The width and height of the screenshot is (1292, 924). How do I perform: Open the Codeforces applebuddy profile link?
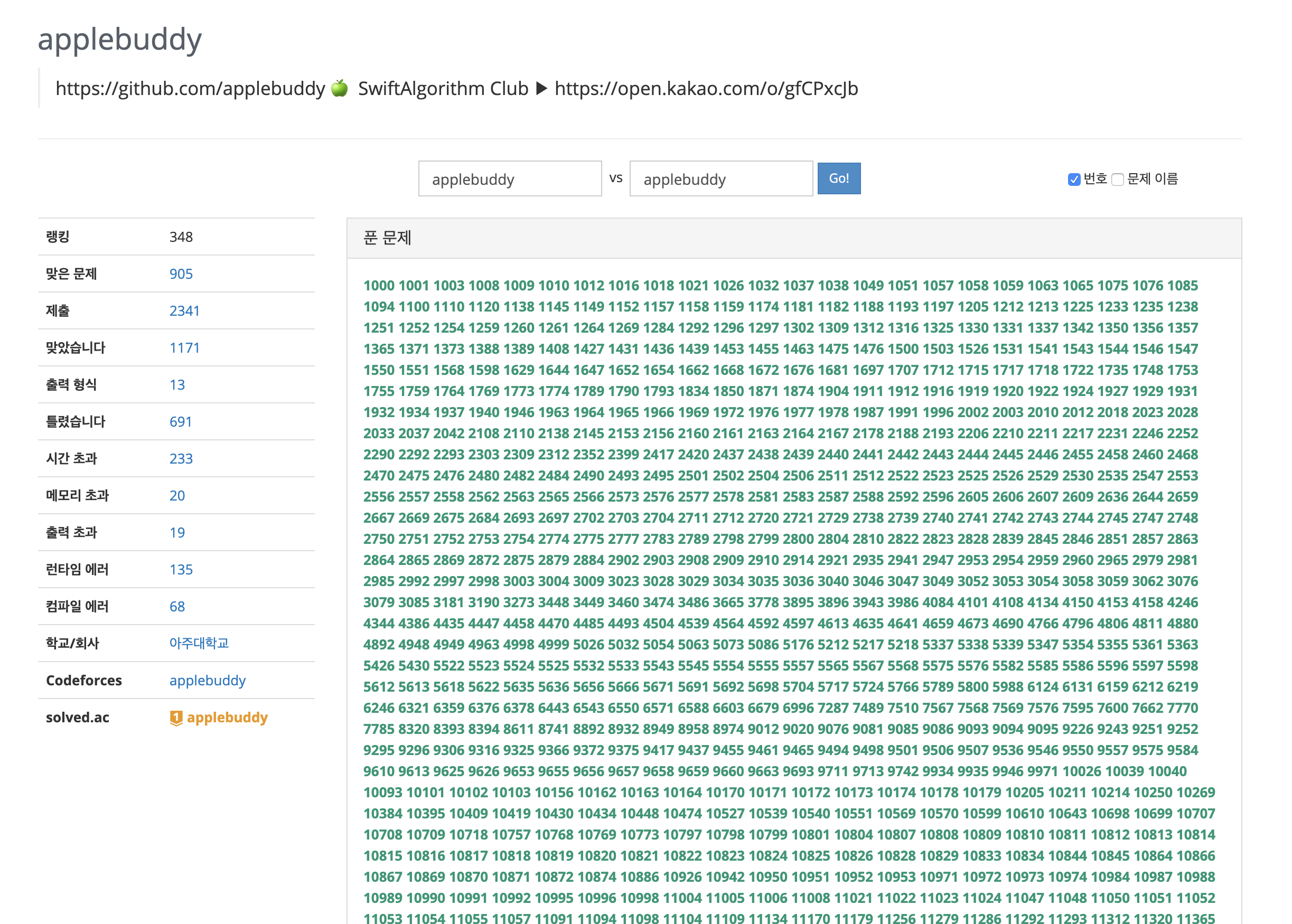point(207,681)
